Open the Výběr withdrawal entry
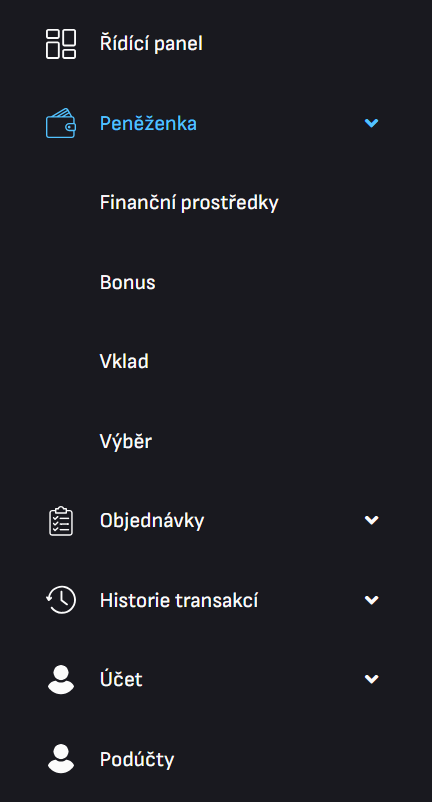The height and width of the screenshot is (802, 432). (126, 440)
